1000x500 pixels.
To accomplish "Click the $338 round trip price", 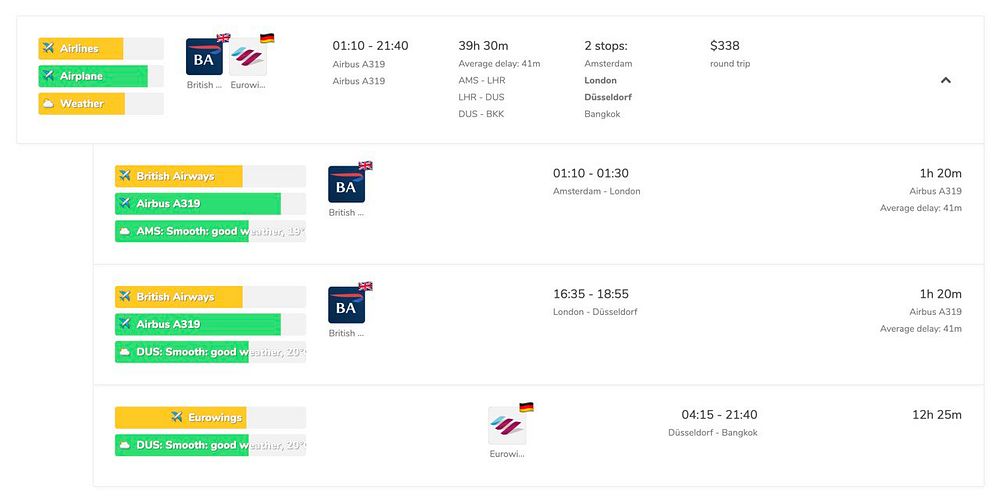I will pos(725,46).
